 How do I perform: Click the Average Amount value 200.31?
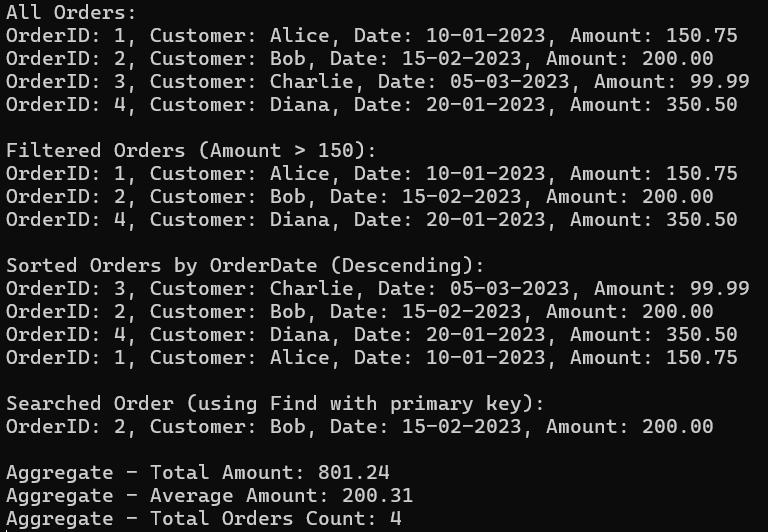coord(378,496)
